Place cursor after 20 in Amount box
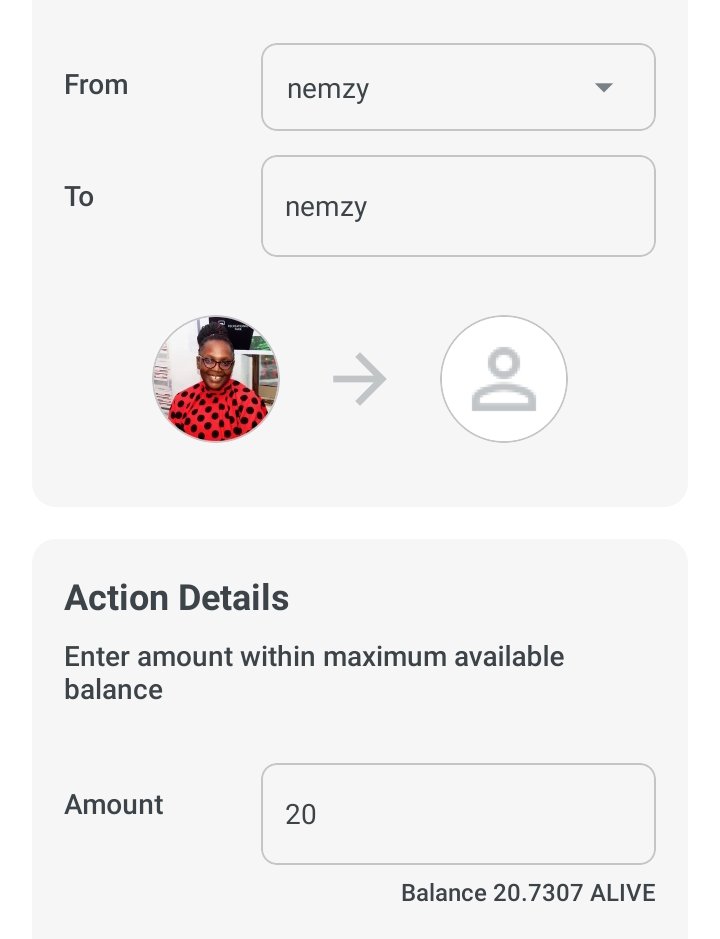This screenshot has height=939, width=720. tap(319, 814)
